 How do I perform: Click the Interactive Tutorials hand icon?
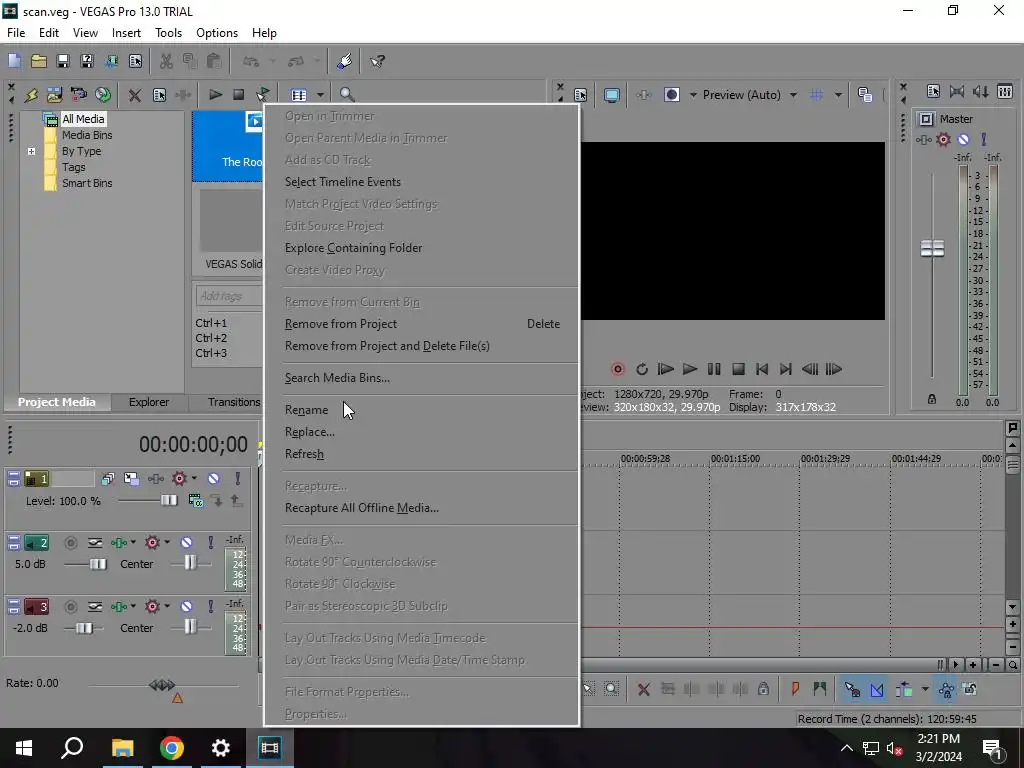[345, 61]
